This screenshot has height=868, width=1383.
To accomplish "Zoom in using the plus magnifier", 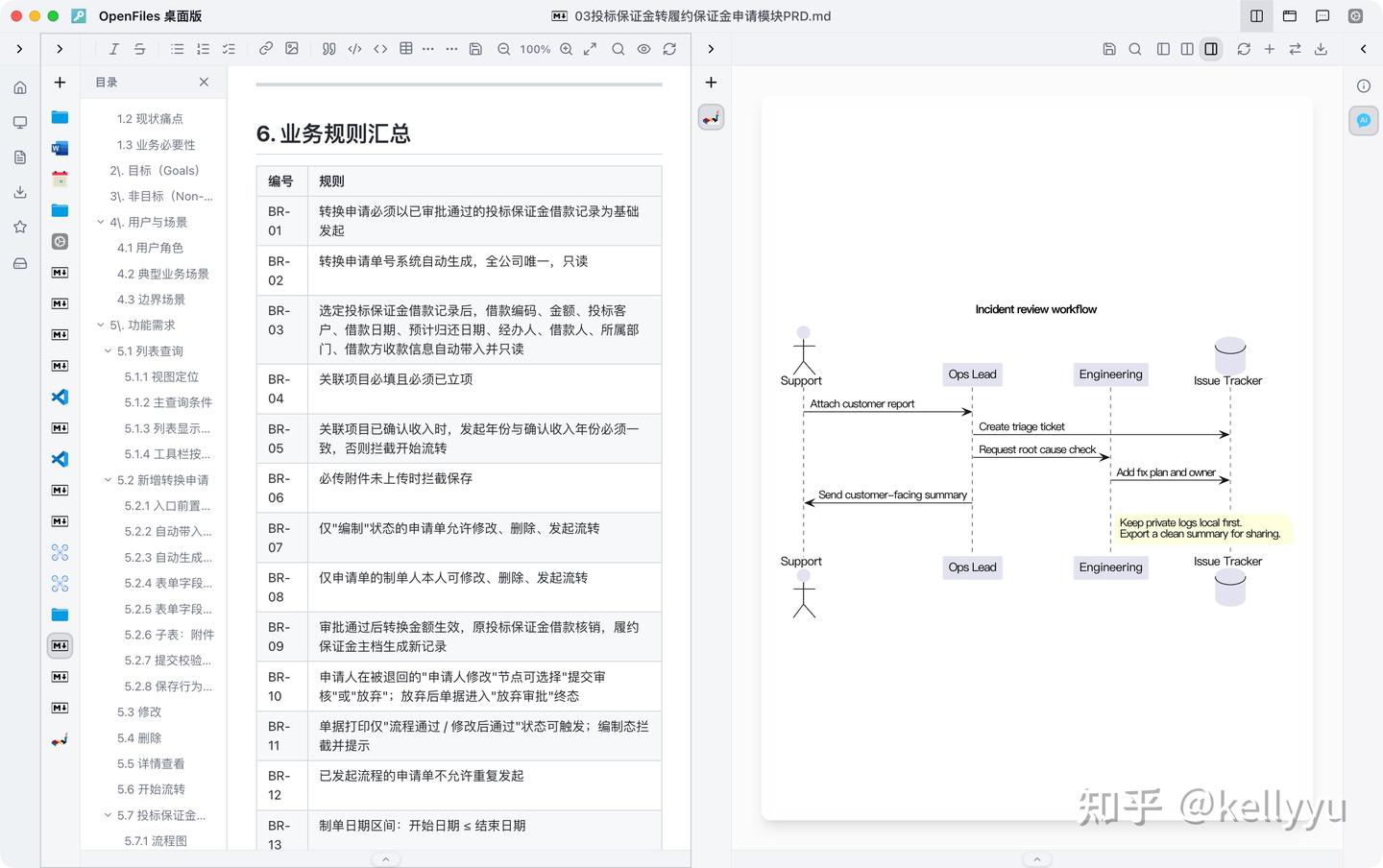I will (x=567, y=49).
